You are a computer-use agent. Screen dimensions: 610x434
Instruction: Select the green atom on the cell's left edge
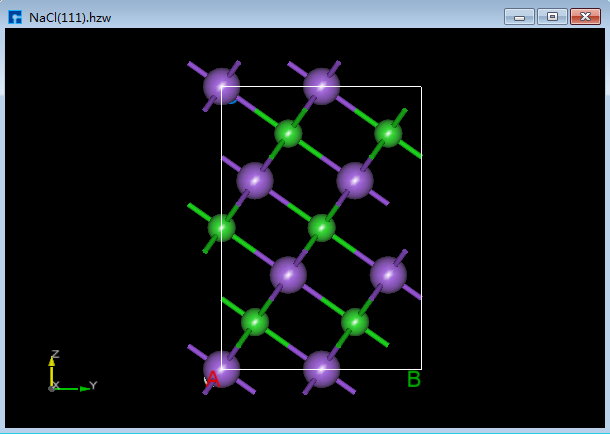point(221,228)
